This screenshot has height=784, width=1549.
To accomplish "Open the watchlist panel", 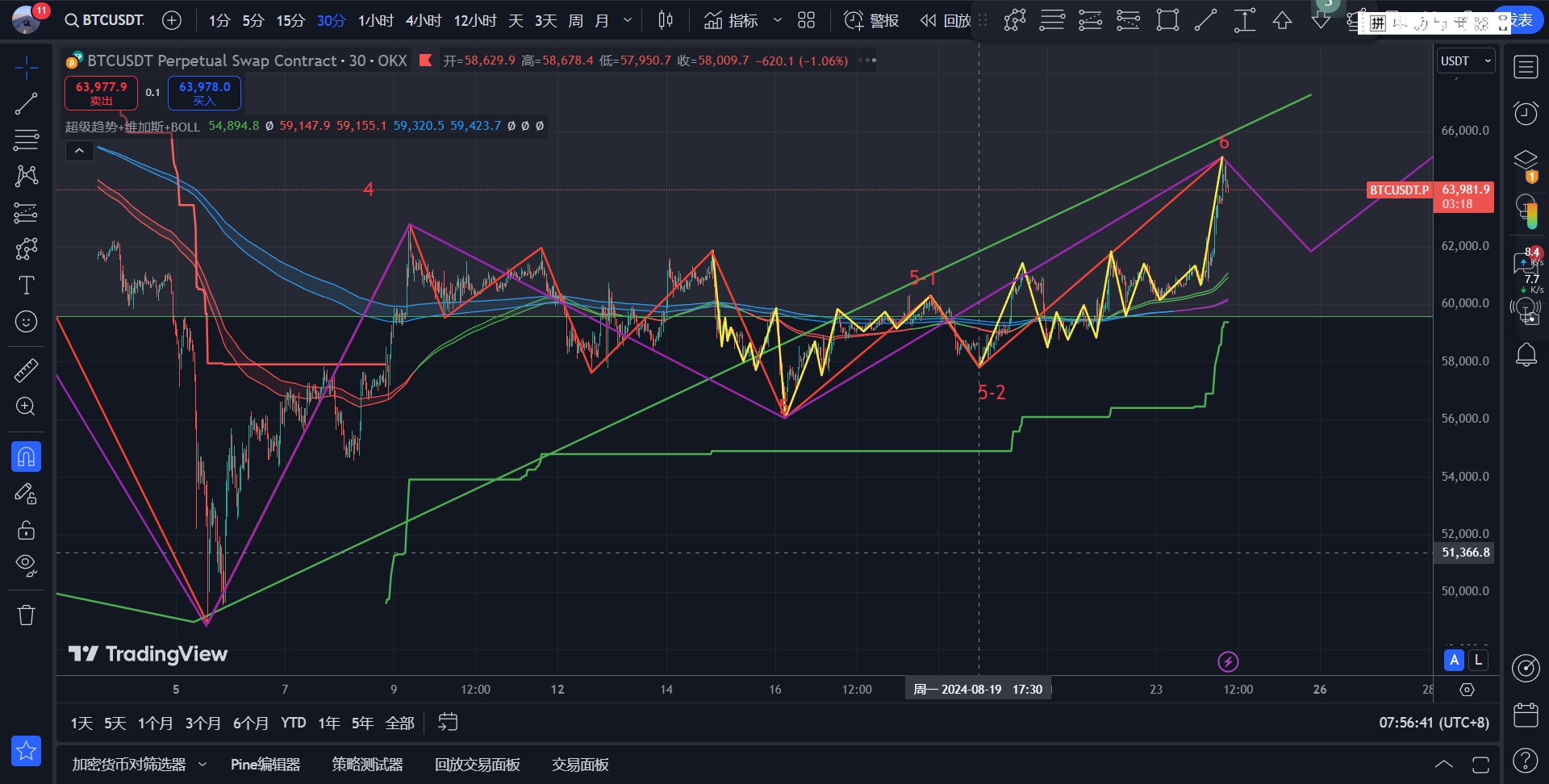I will pos(1526,67).
